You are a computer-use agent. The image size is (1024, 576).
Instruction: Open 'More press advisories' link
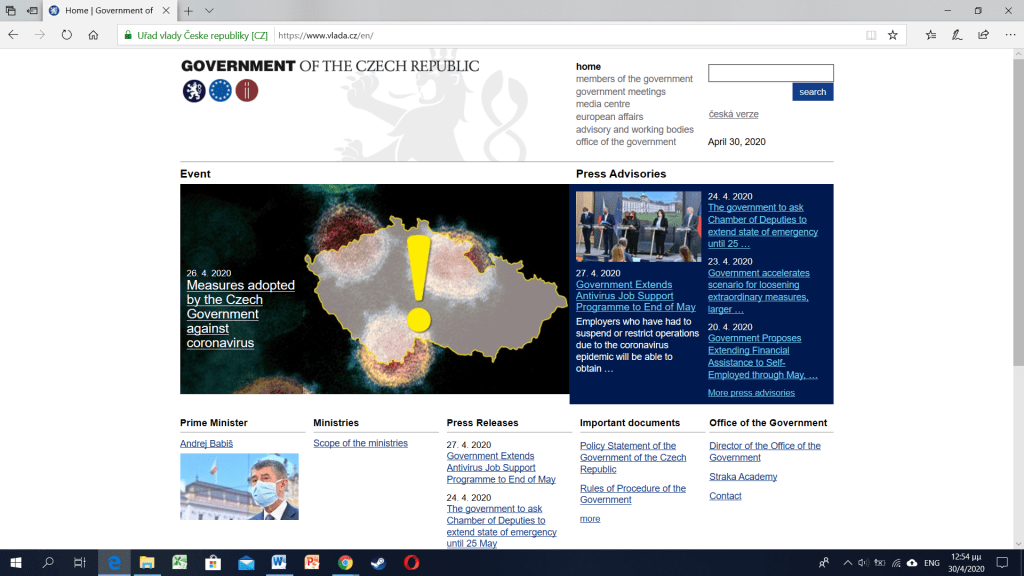tap(751, 393)
